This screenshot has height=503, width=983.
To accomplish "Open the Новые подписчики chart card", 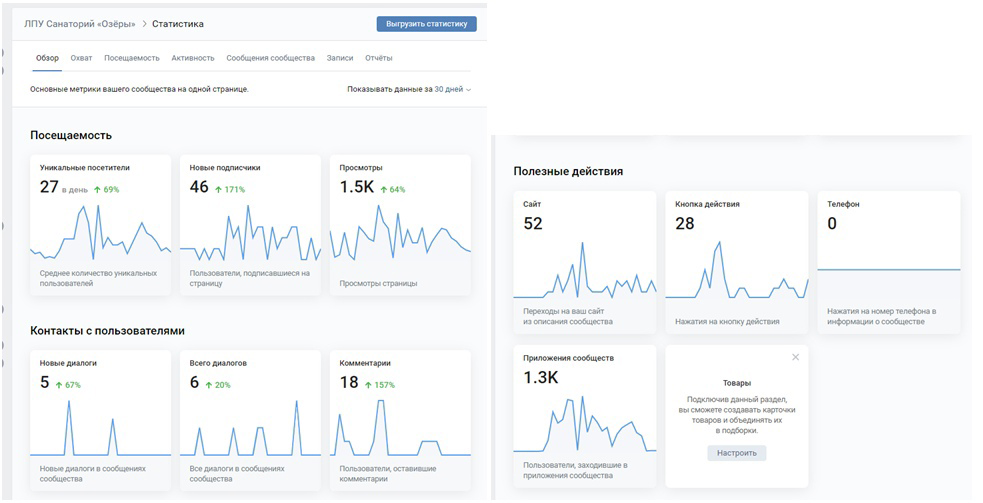I will pos(250,225).
